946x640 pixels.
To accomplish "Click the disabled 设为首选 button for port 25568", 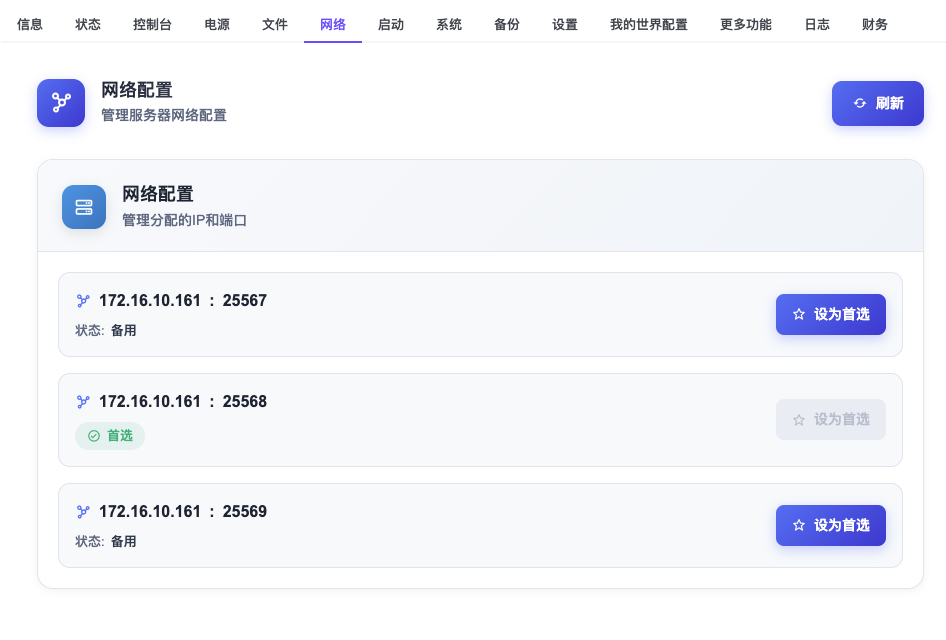I will [x=830, y=419].
